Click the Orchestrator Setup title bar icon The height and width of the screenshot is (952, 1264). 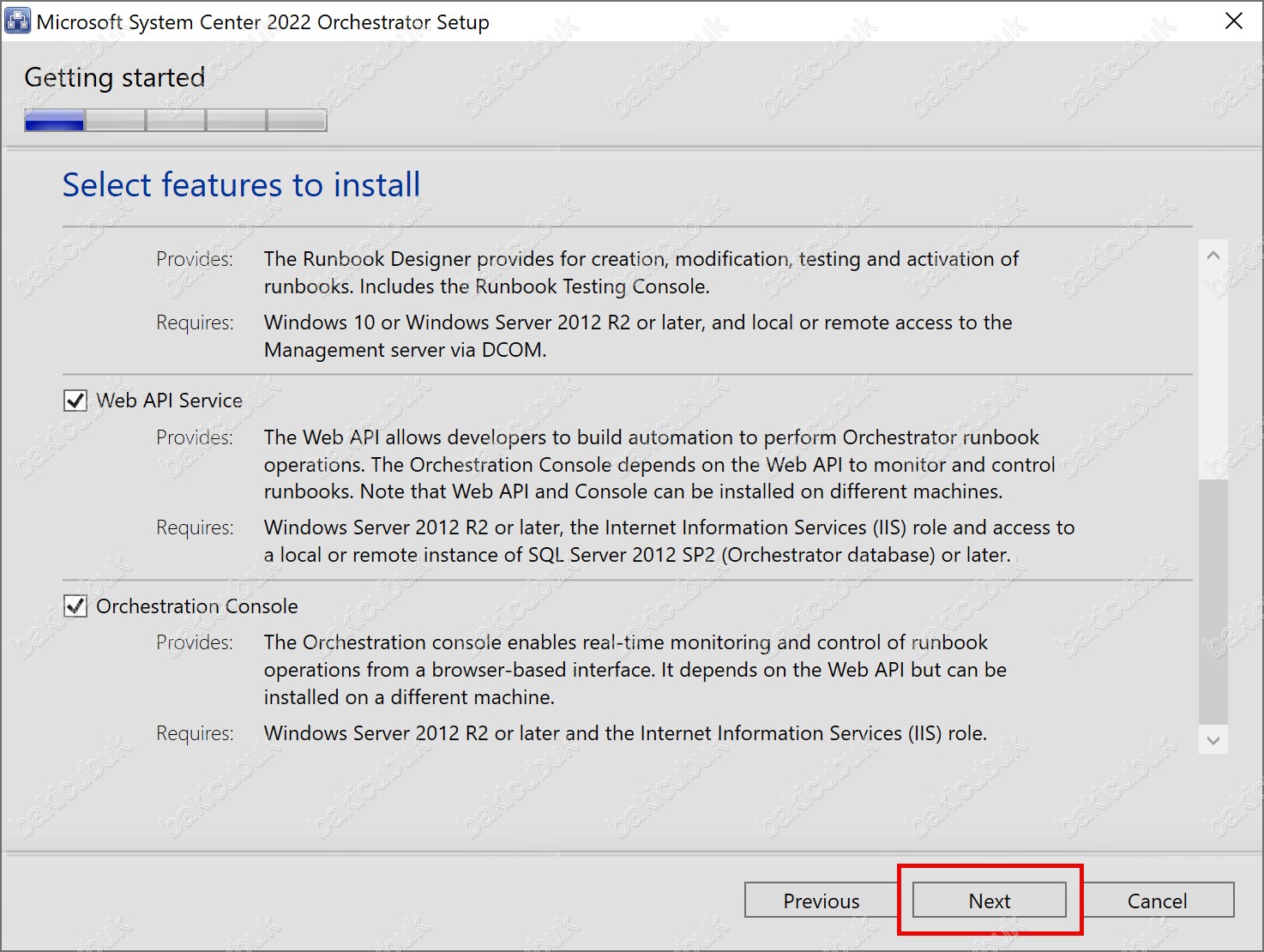pyautogui.click(x=17, y=21)
